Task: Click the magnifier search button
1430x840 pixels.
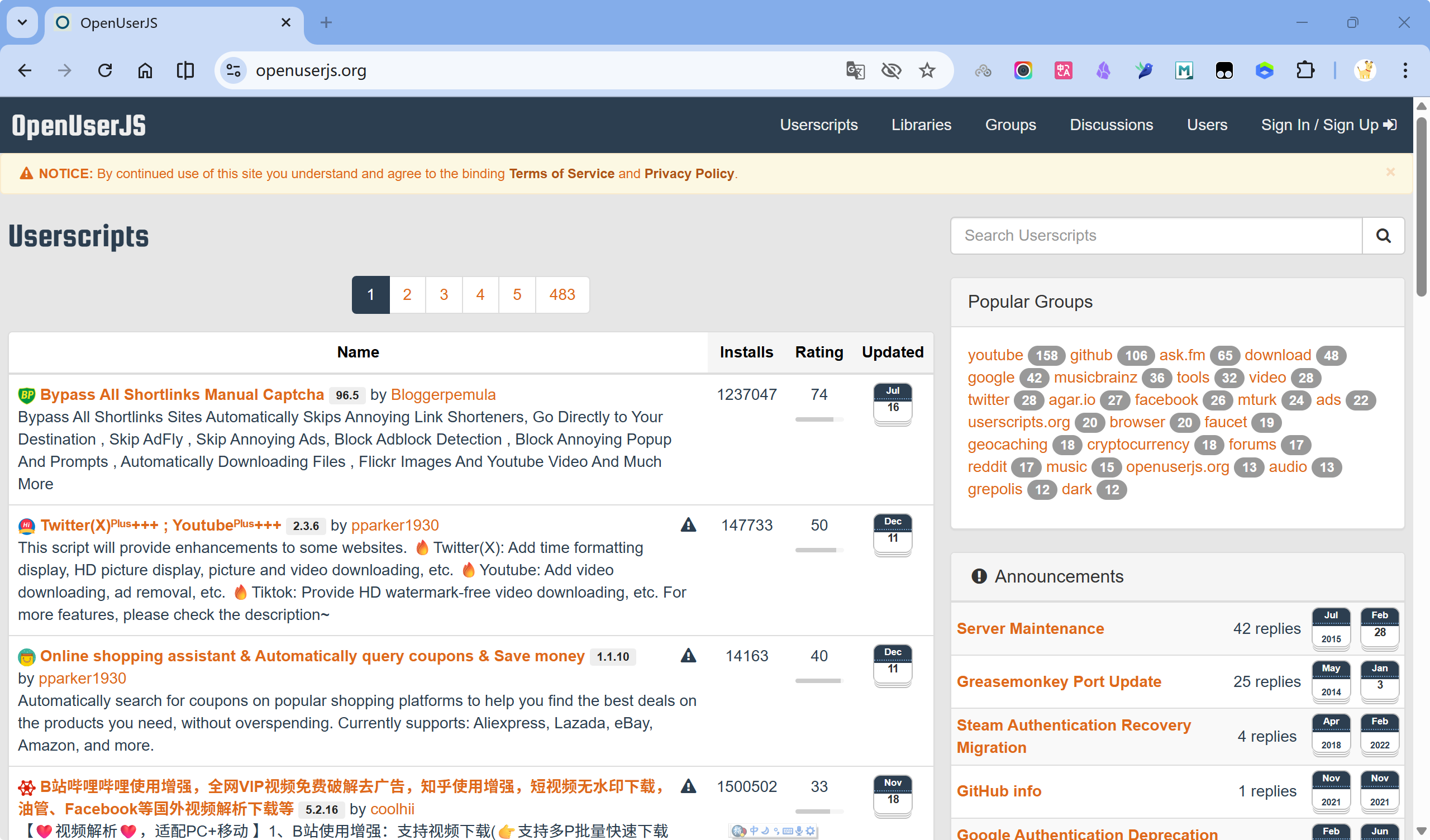Action: click(x=1383, y=236)
